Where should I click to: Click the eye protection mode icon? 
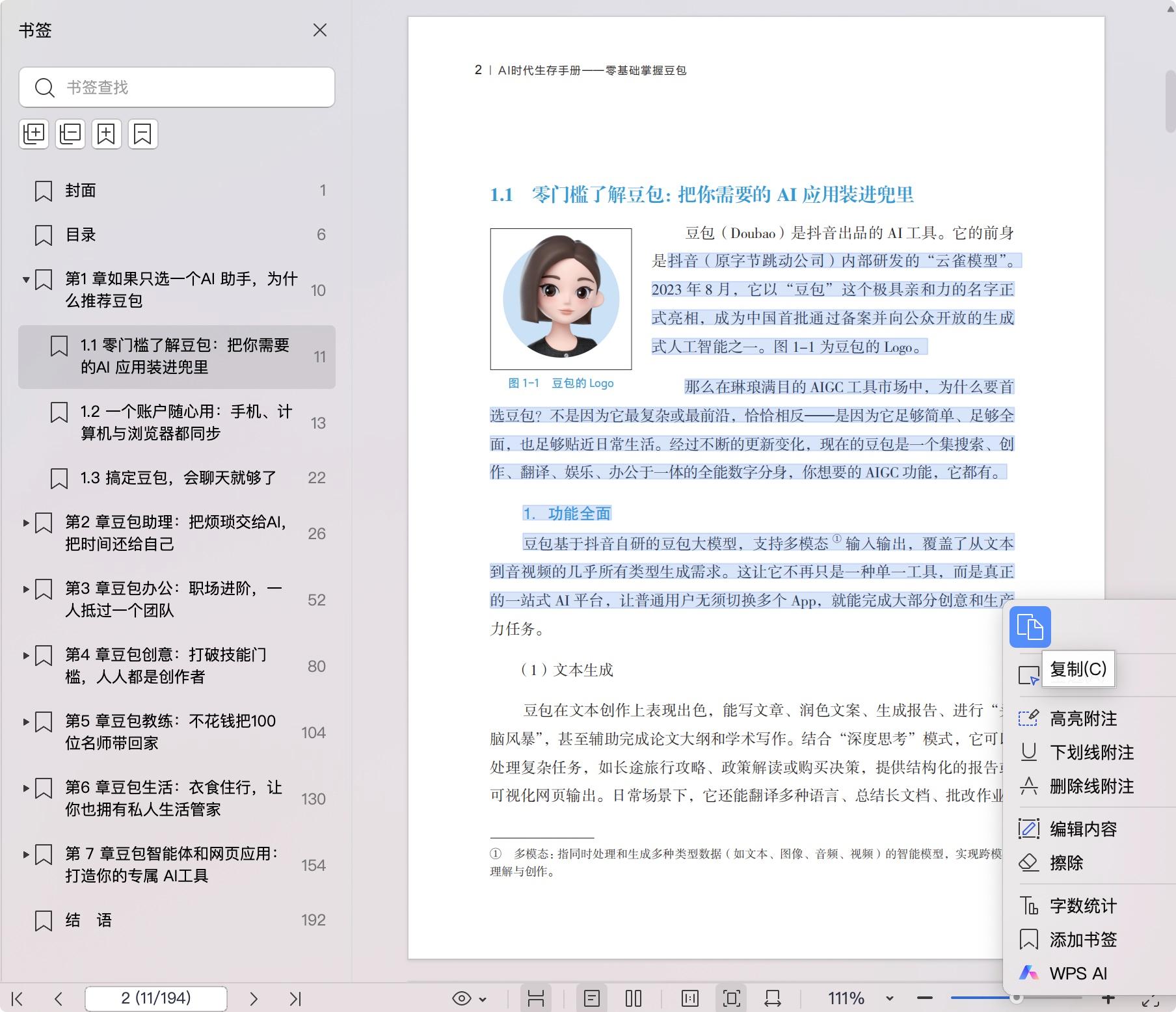[462, 998]
